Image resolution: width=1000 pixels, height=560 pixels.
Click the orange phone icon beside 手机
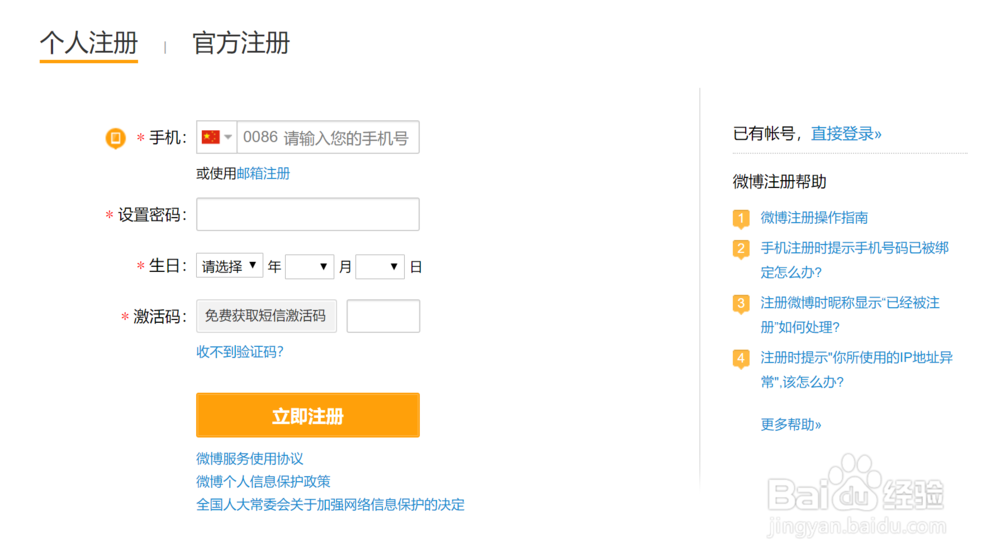115,138
